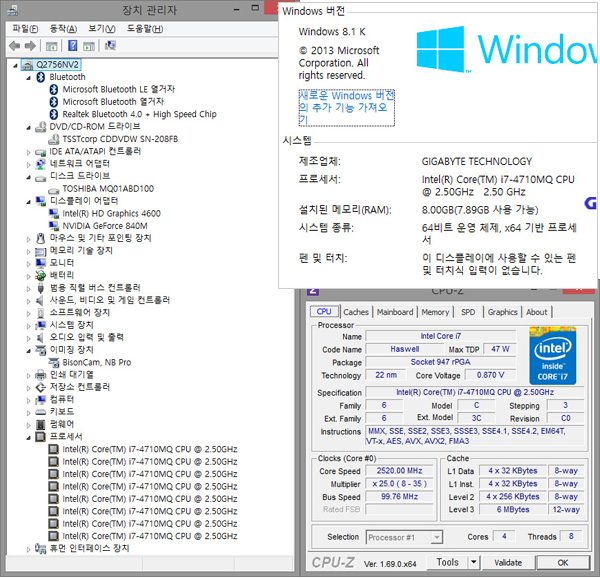Select the 모니터 monitor category icon
The width and height of the screenshot is (600, 579).
[41, 263]
